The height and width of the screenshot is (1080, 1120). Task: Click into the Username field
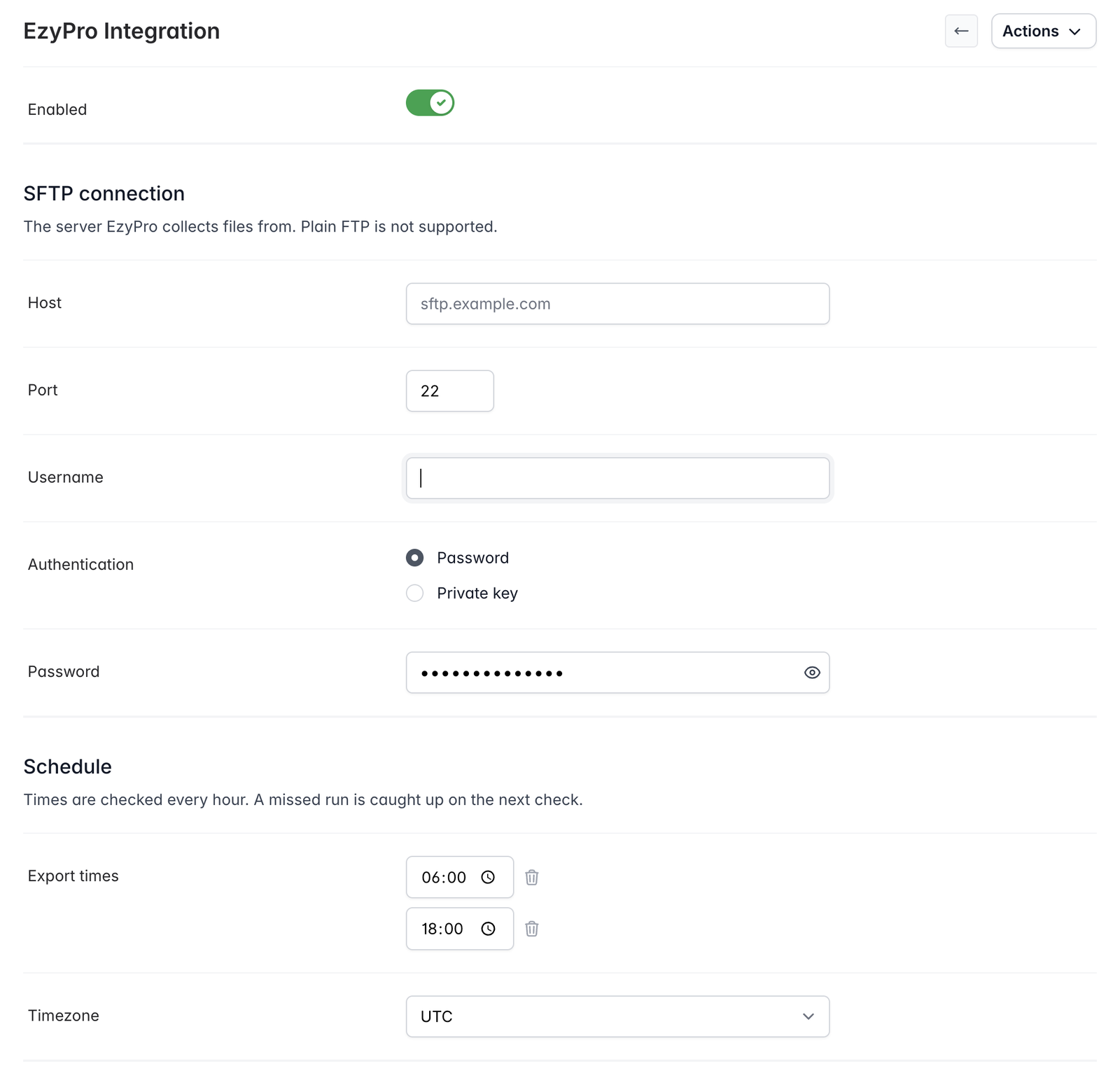[617, 478]
